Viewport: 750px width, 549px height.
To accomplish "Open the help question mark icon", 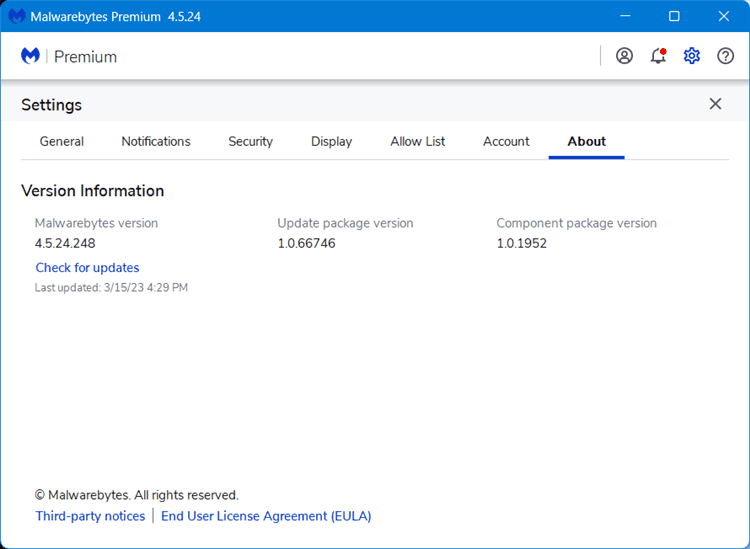I will tap(726, 56).
